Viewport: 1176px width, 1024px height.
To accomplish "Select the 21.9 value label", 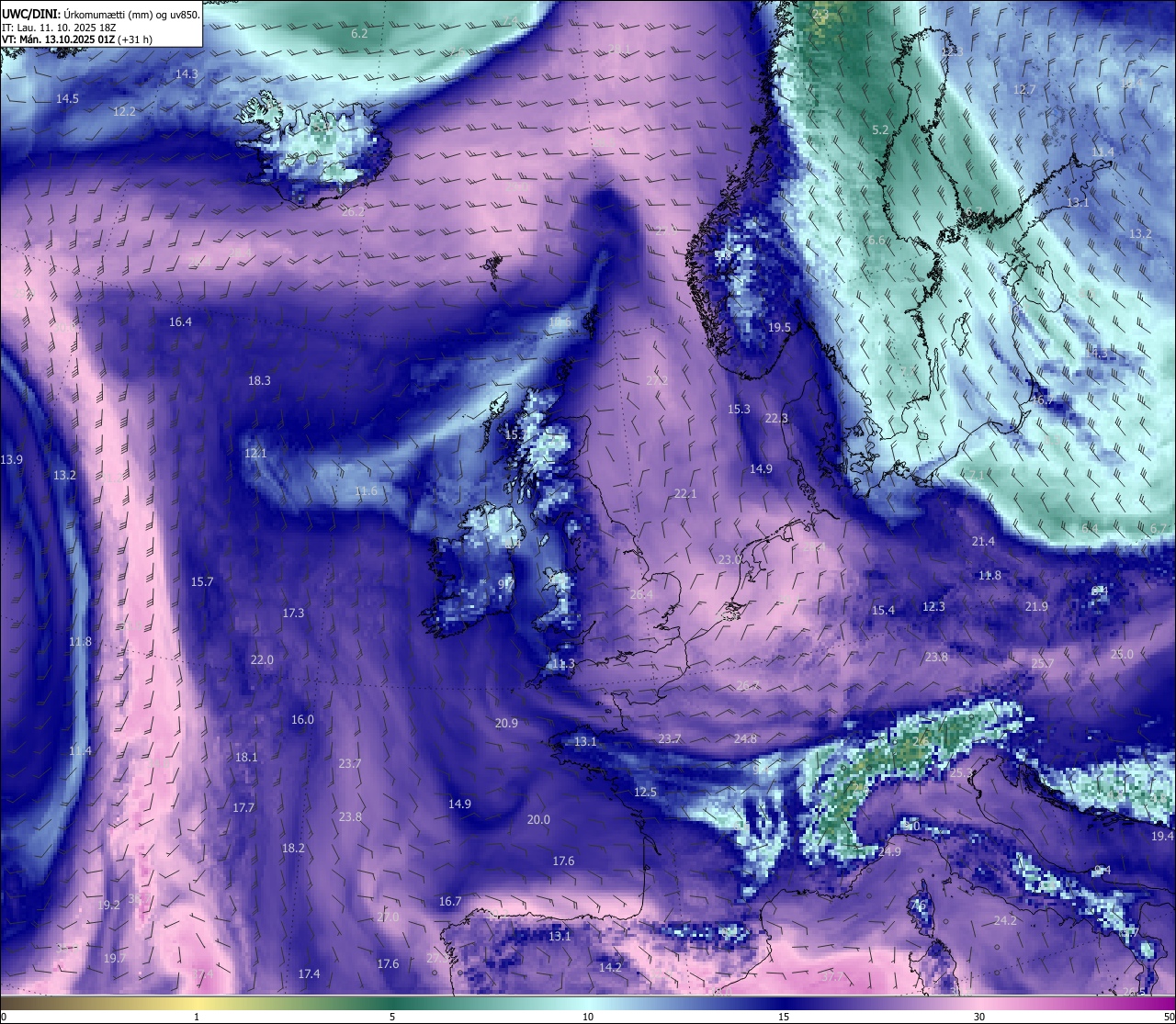I will [1036, 607].
